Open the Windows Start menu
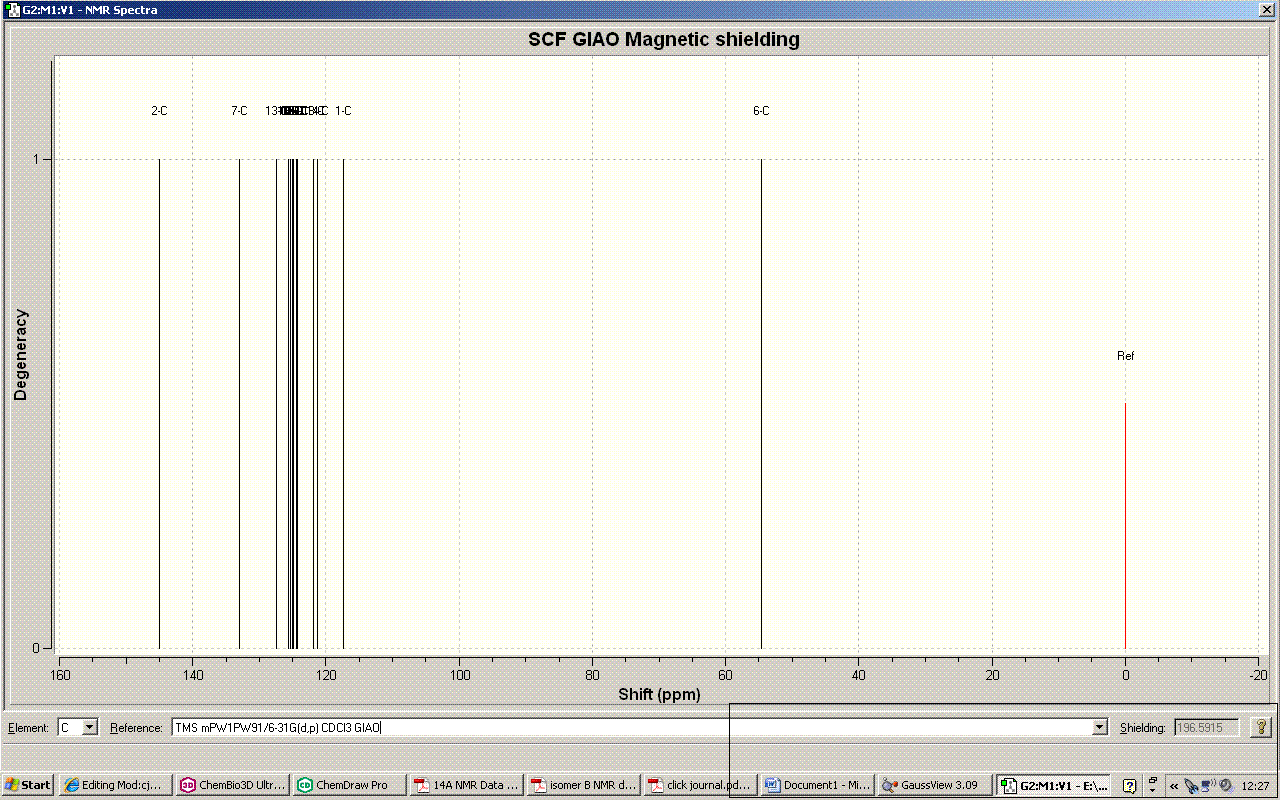This screenshot has width=1280, height=800. pyautogui.click(x=28, y=785)
